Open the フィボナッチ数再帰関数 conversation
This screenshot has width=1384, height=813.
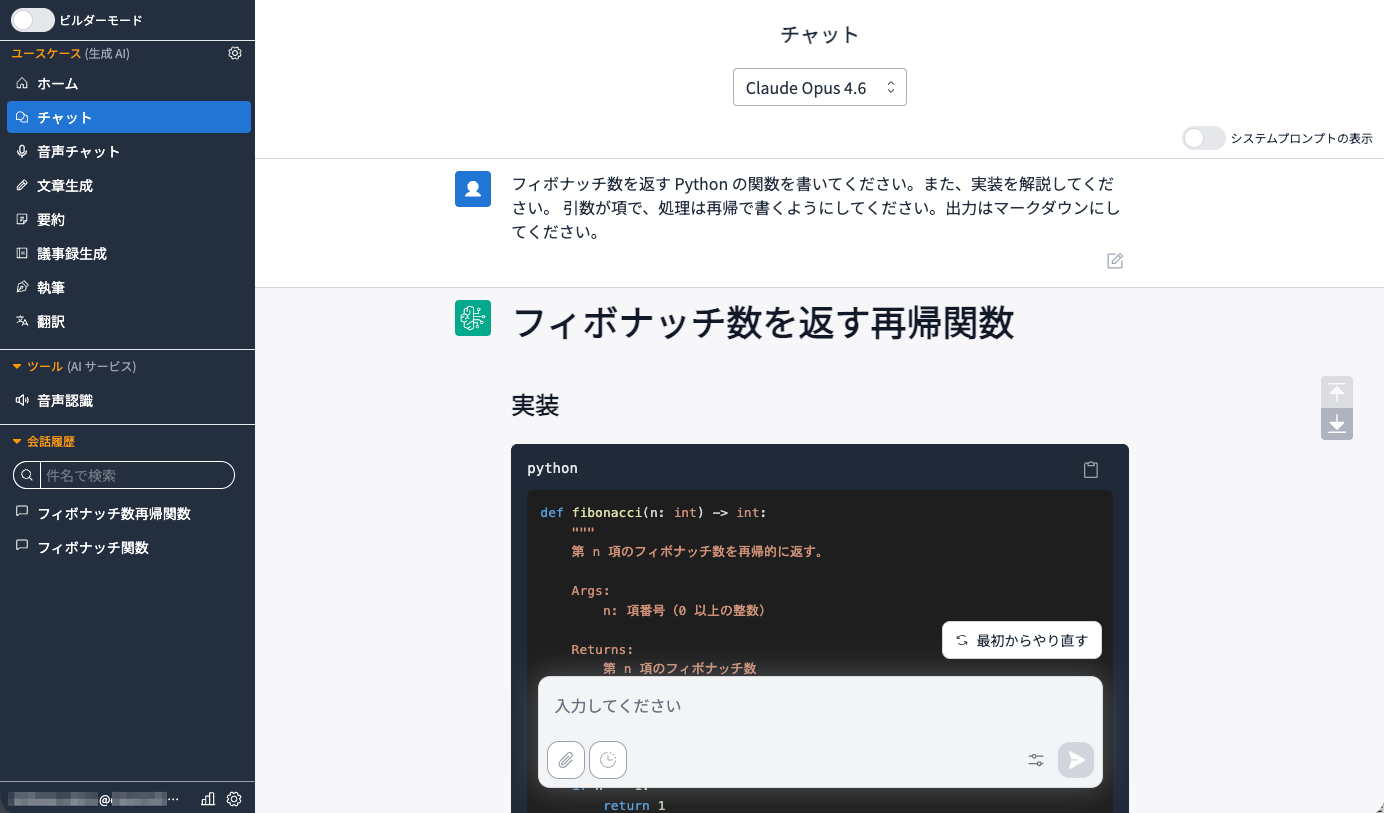point(128,514)
